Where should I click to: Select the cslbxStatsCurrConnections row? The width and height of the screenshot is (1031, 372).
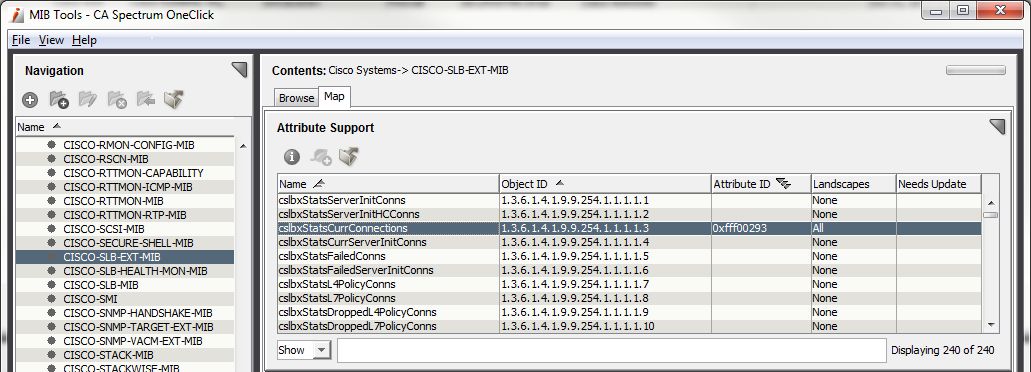[x=629, y=228]
